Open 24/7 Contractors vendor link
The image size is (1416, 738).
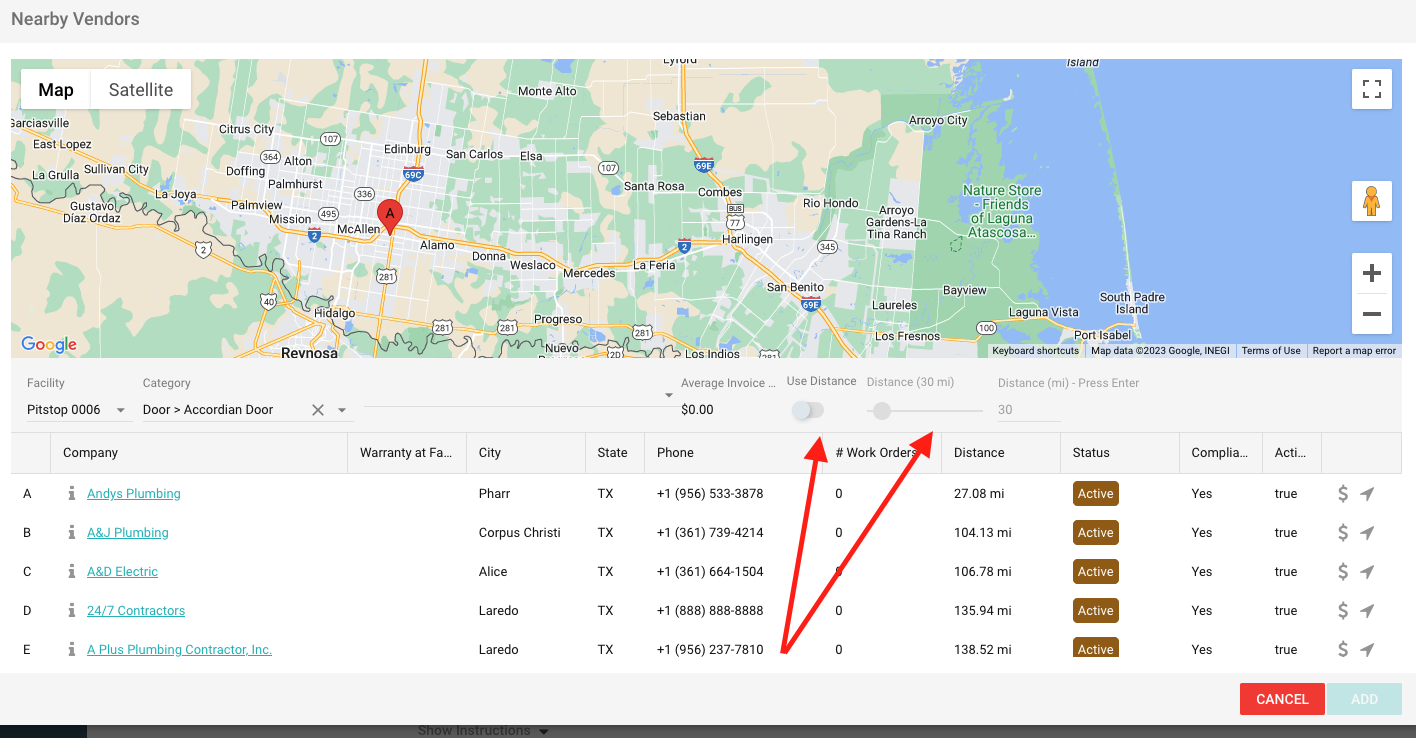click(136, 611)
